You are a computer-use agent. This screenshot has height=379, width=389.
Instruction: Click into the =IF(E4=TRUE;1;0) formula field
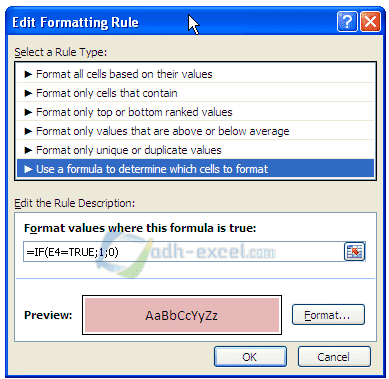coord(183,252)
